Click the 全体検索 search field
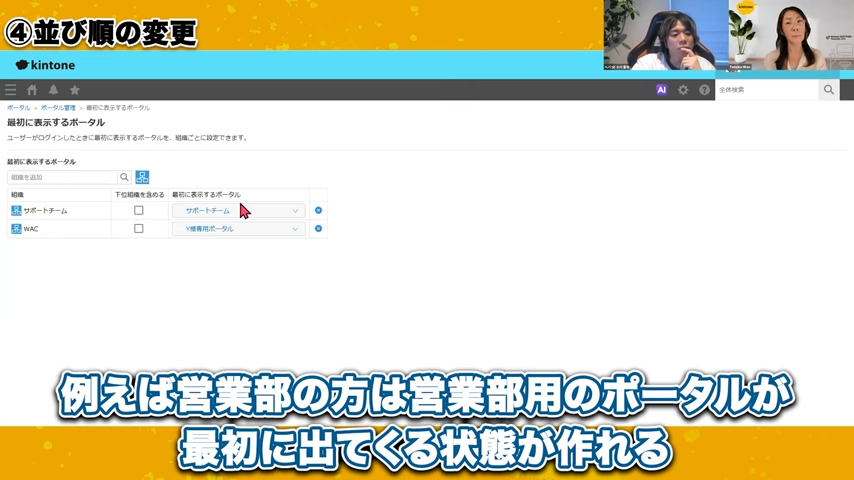Screen dimensions: 854x480 click(x=767, y=90)
